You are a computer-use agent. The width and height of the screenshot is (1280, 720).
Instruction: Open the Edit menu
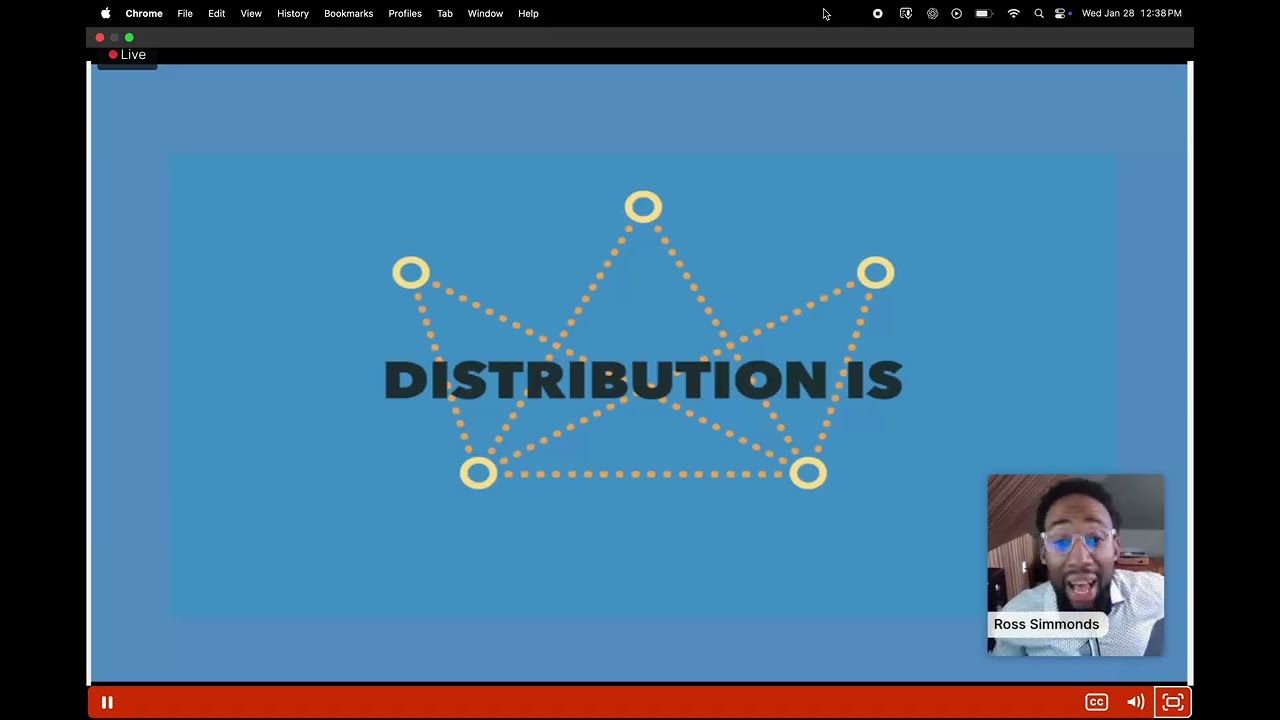(216, 13)
